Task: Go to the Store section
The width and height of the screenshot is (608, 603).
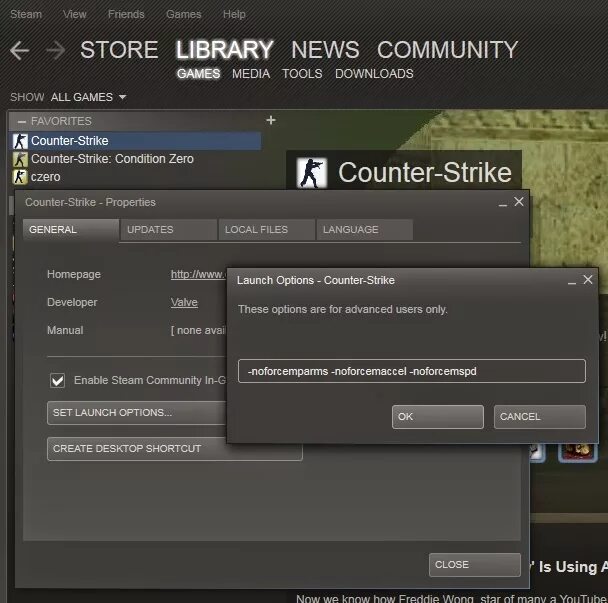Action: click(119, 50)
